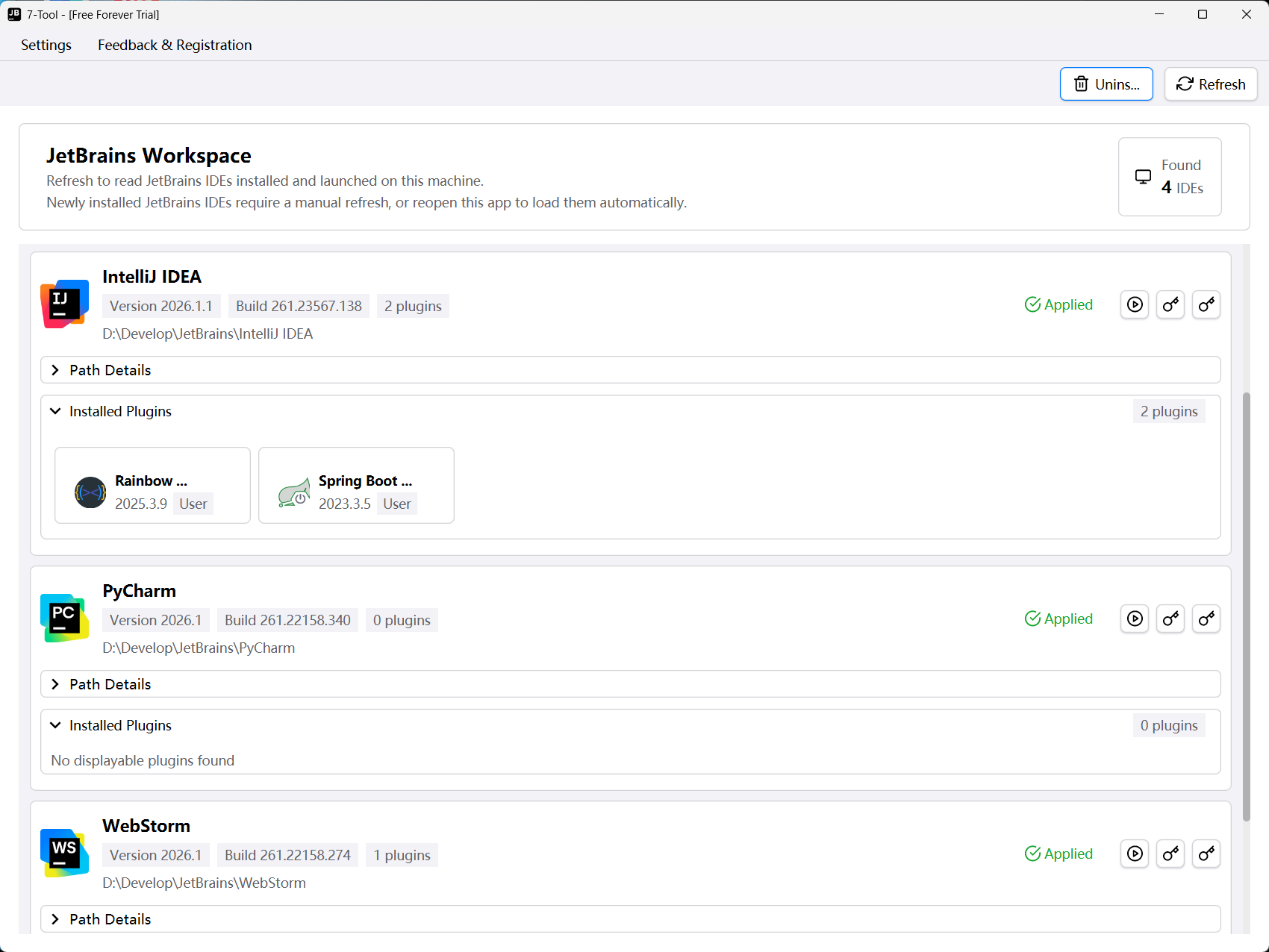Expand Path Details for PyCharm
Viewport: 1269px width, 952px height.
tap(631, 684)
